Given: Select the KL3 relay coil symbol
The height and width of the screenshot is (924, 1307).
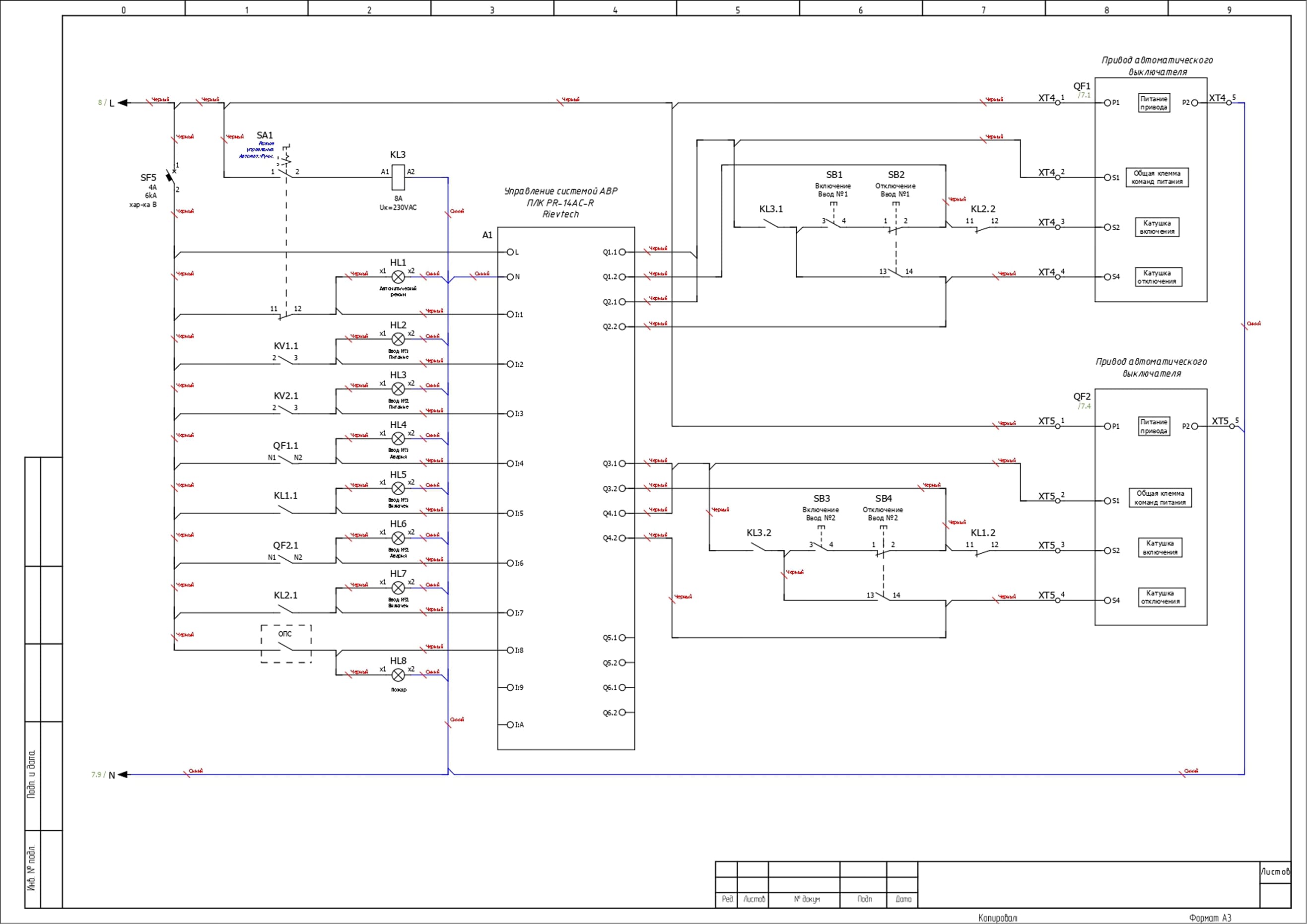Looking at the screenshot, I should tap(399, 177).
